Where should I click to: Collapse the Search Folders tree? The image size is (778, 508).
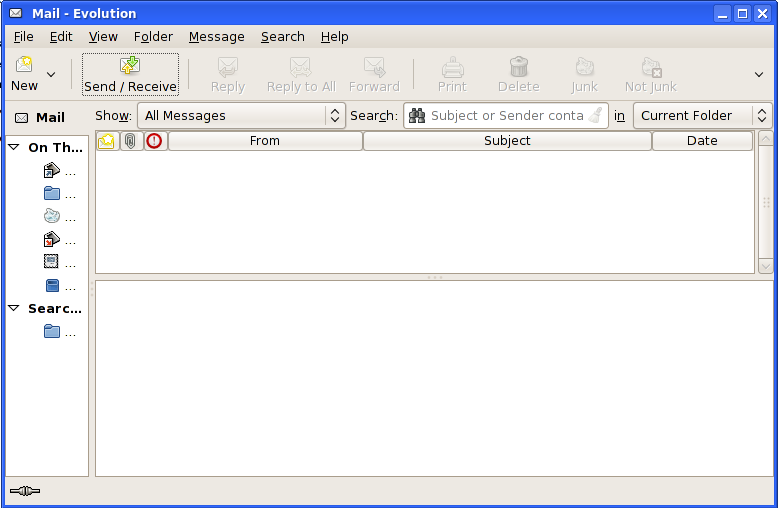pos(14,309)
